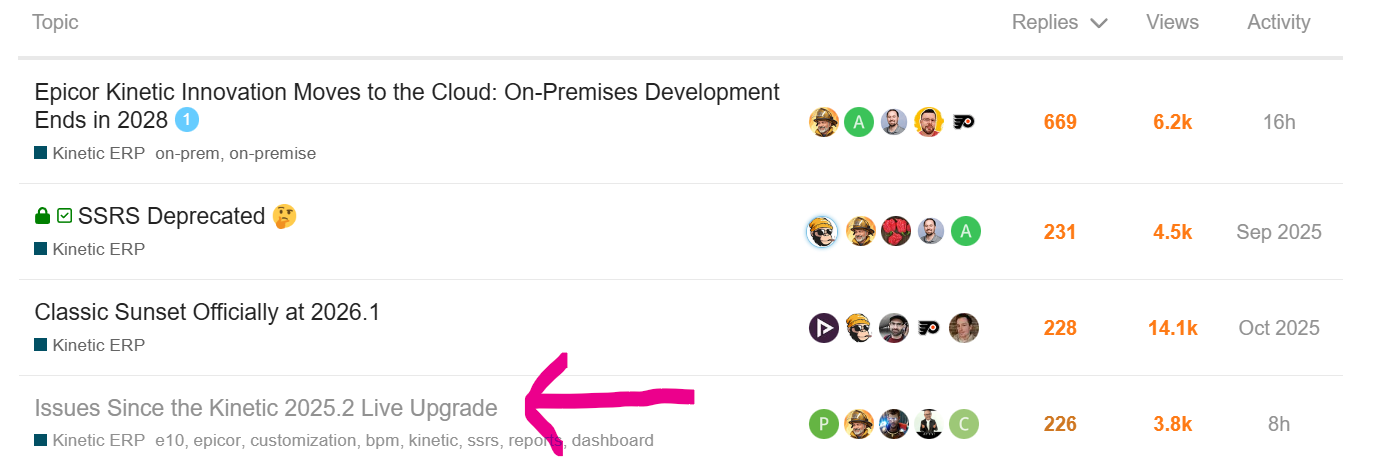Open the "Issues Since the Kinetic 2025.2 Live Upgrade" topic
The width and height of the screenshot is (1377, 466).
(x=266, y=408)
